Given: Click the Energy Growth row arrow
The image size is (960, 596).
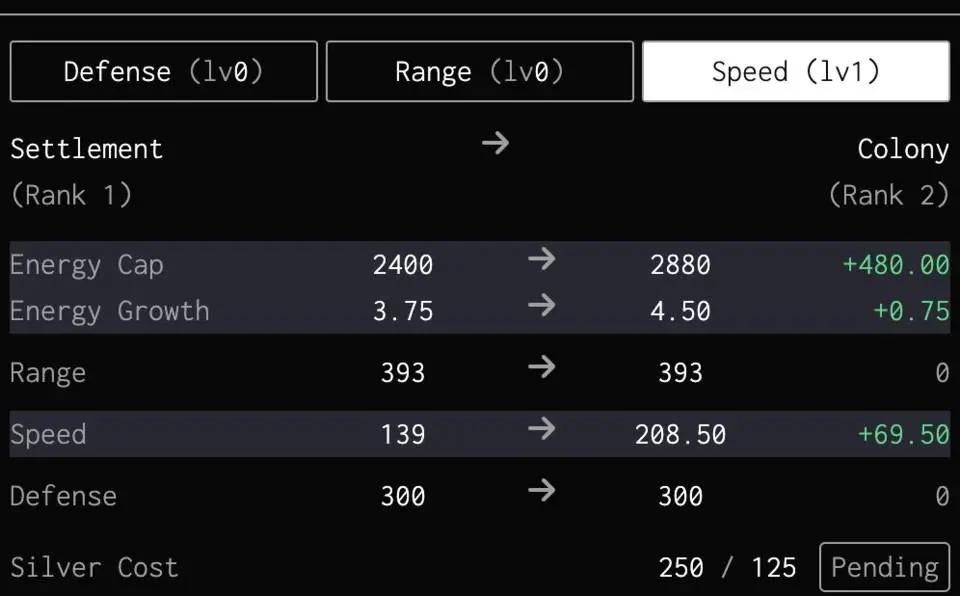Looking at the screenshot, I should [541, 306].
